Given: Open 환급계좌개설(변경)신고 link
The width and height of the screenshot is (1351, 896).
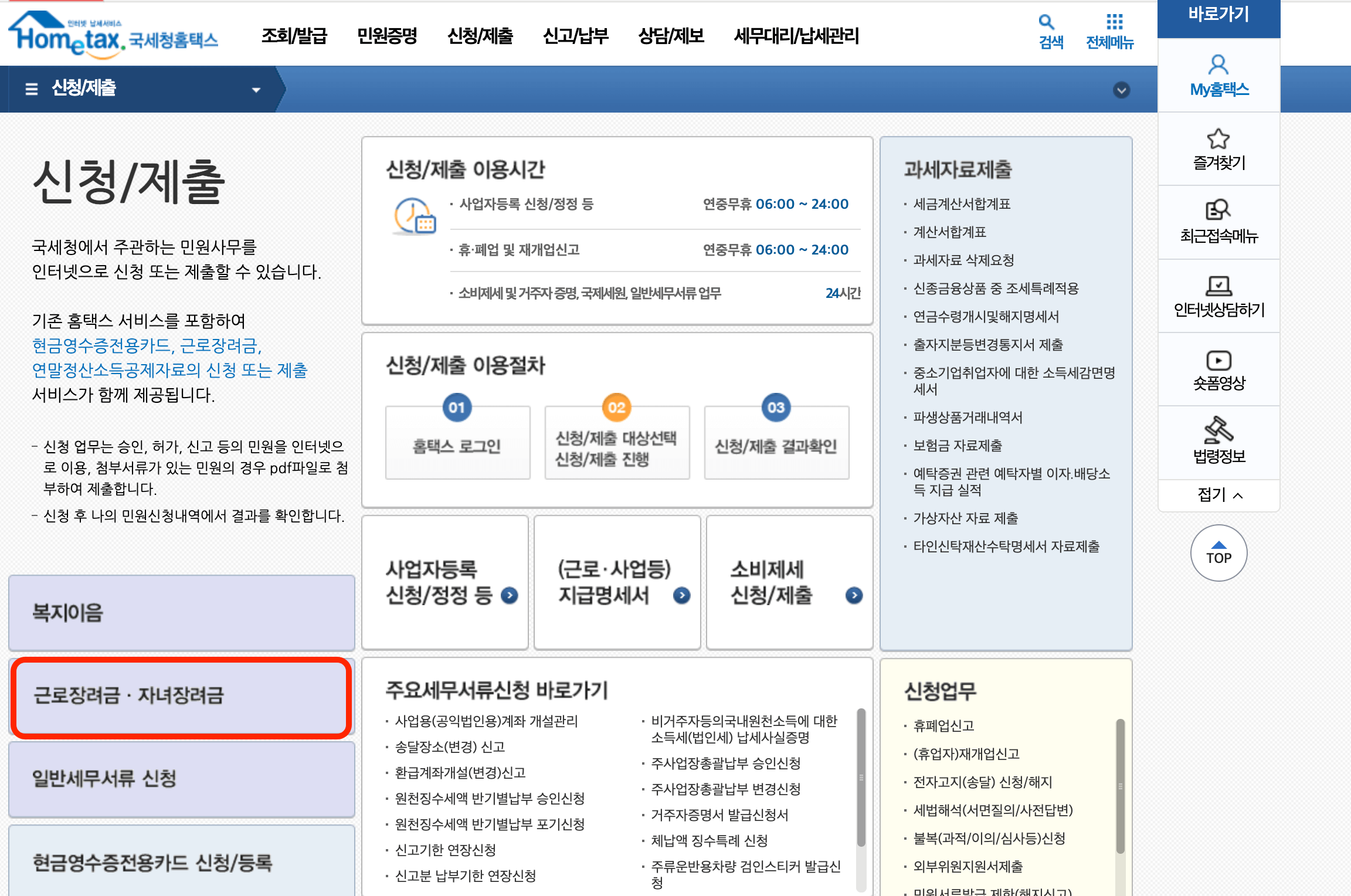Looking at the screenshot, I should tap(460, 773).
